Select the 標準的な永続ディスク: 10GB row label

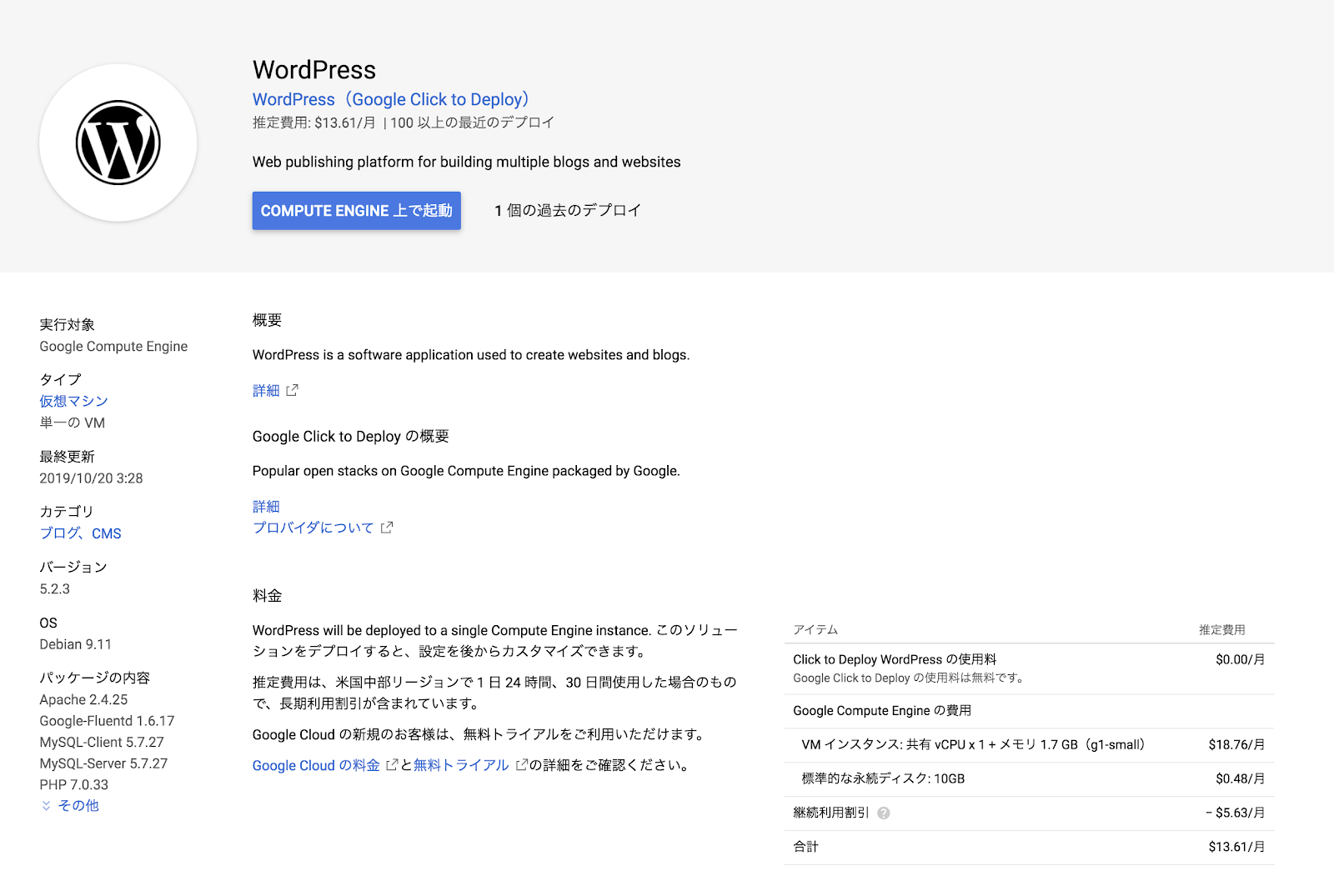883,778
